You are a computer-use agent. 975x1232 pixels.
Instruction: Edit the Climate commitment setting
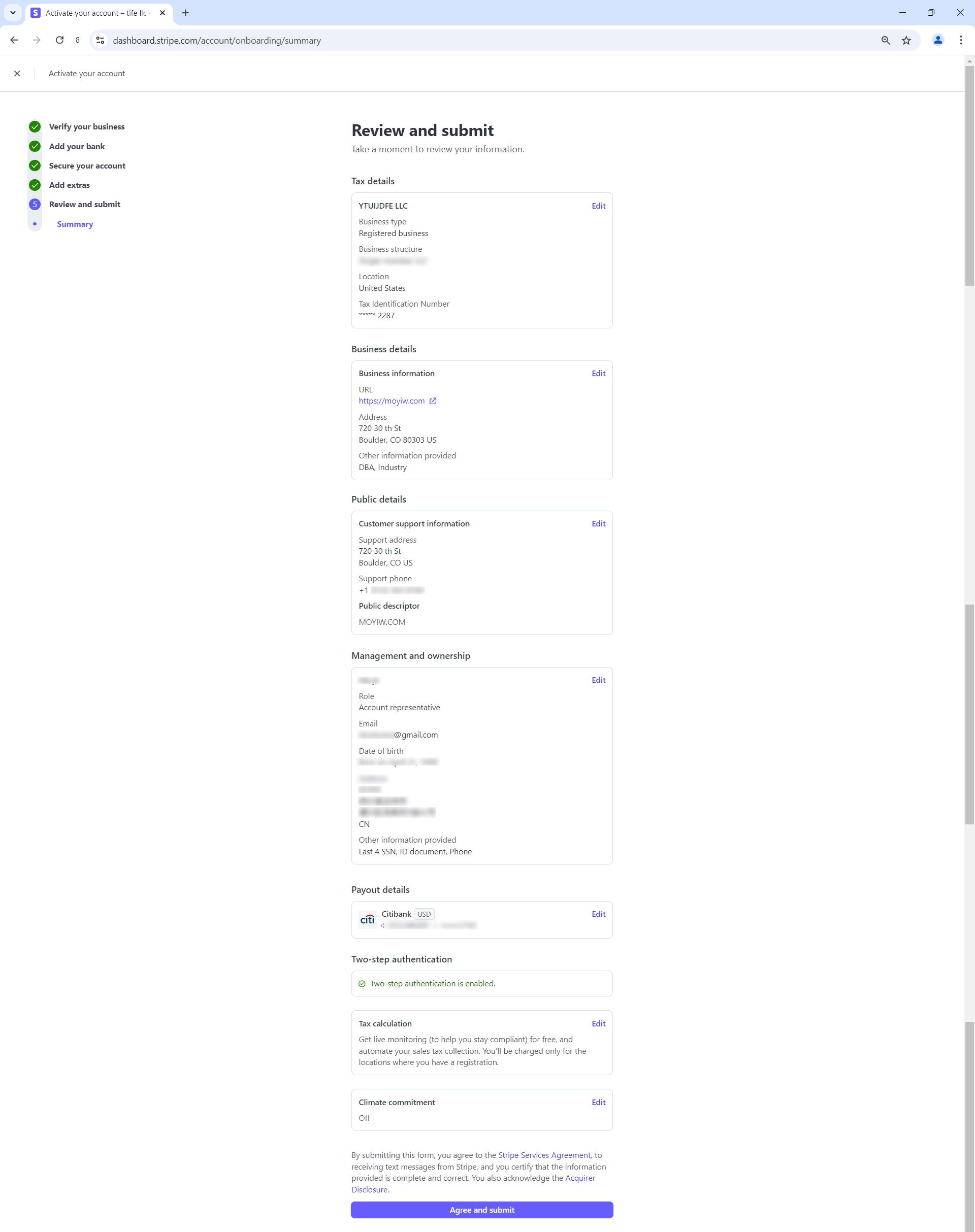tap(598, 1102)
